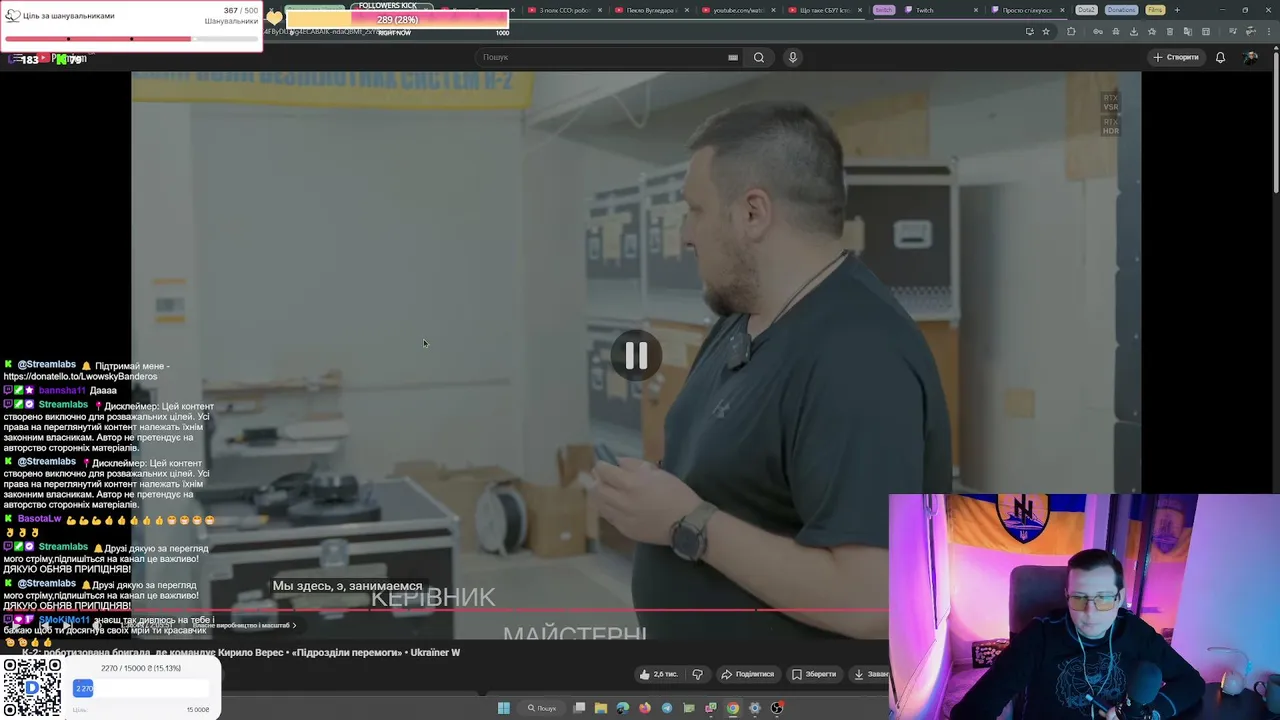Activate voice search microphone icon
The image size is (1280, 720).
(x=793, y=57)
